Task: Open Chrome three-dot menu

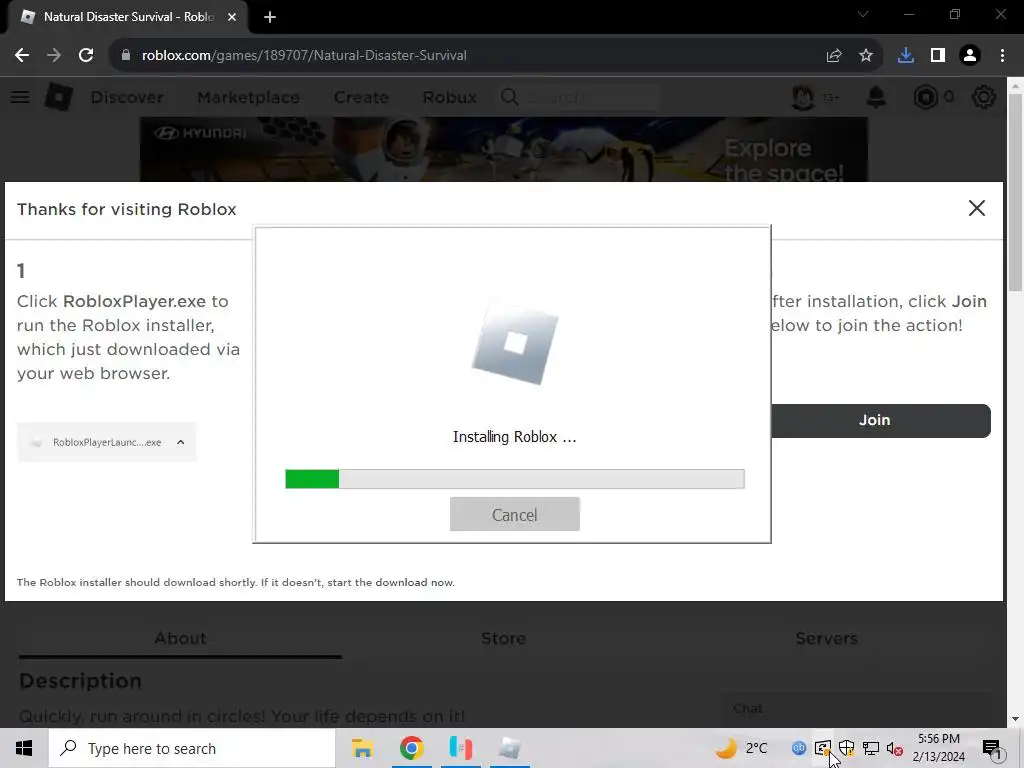Action: pos(1002,56)
